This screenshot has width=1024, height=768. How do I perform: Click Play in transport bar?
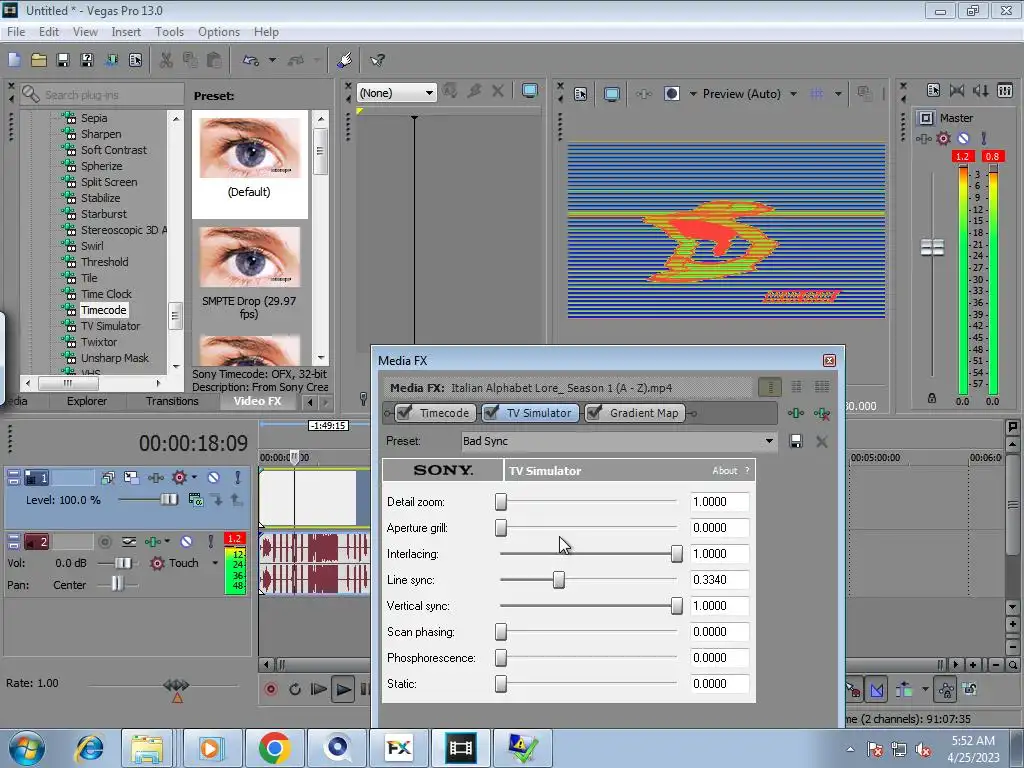point(342,689)
